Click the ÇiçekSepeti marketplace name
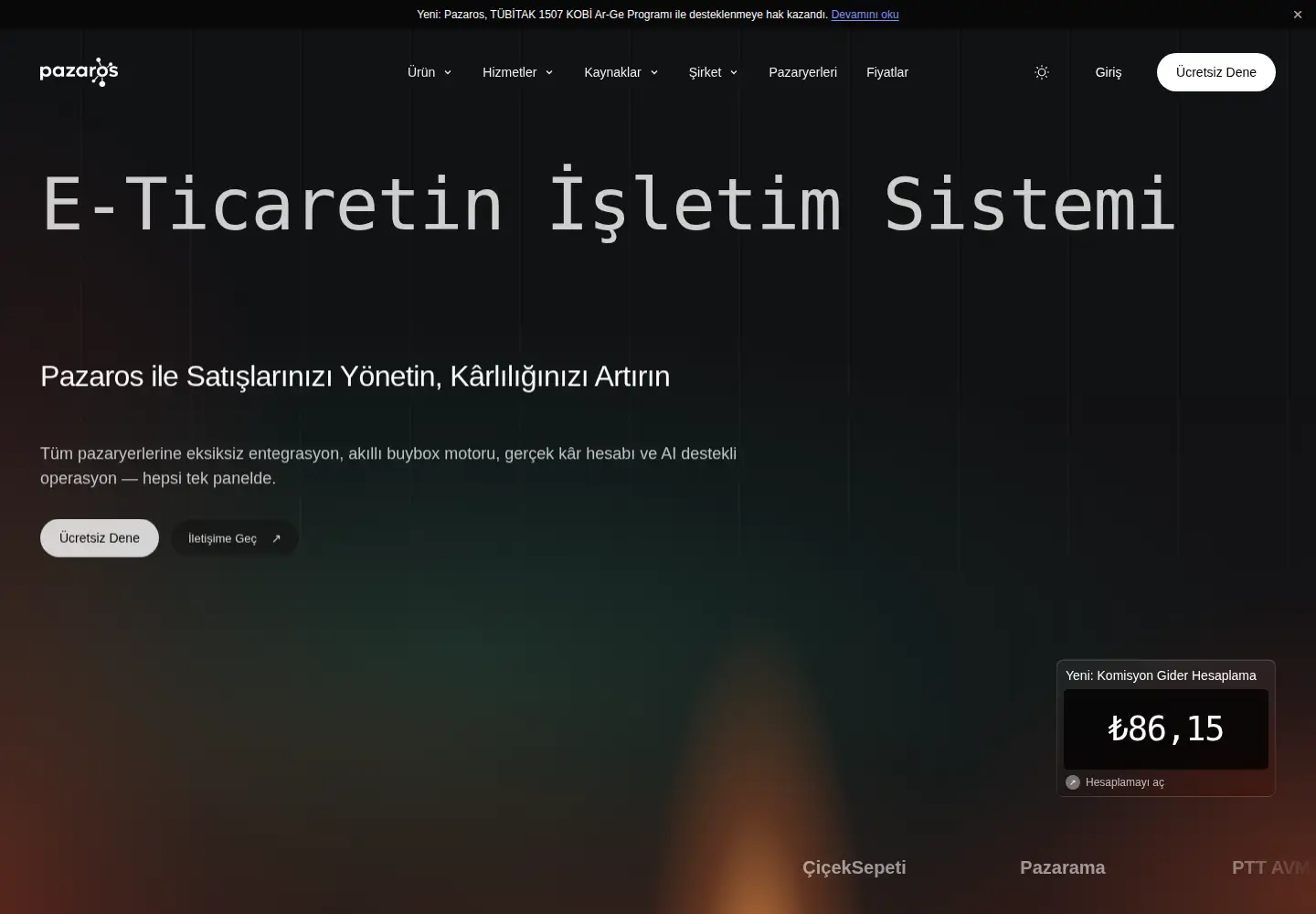The image size is (1316, 914). [854, 867]
